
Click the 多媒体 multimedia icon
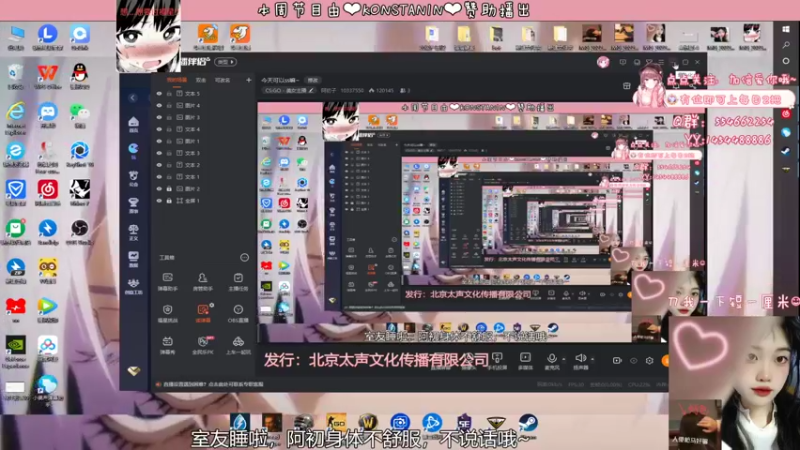(x=525, y=358)
